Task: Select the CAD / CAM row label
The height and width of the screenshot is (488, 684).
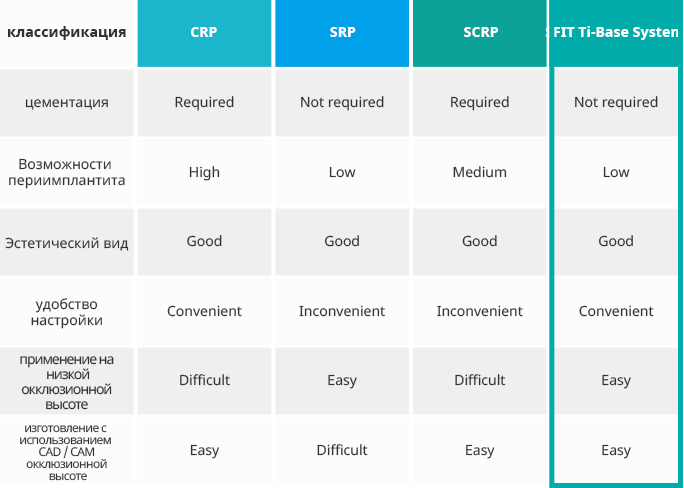Action: [67, 450]
